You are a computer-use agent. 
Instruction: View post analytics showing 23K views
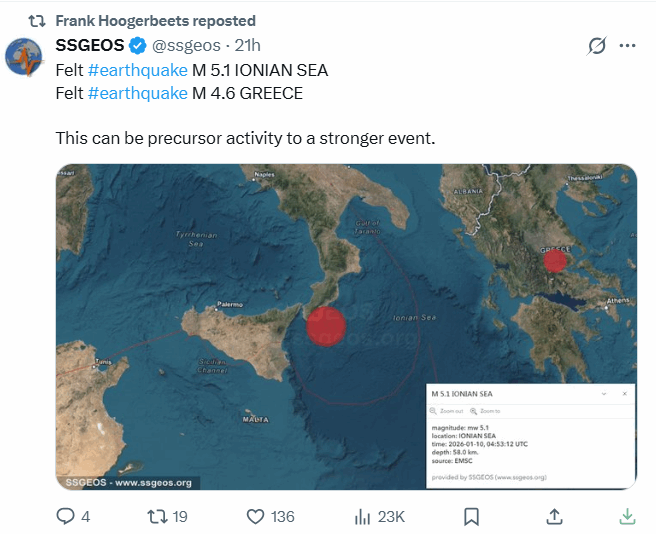[x=364, y=516]
